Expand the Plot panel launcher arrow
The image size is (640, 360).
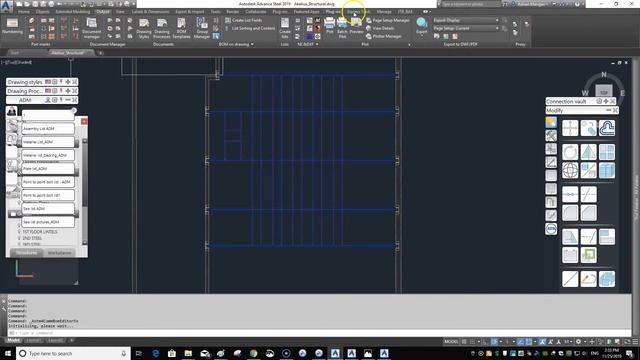409,44
